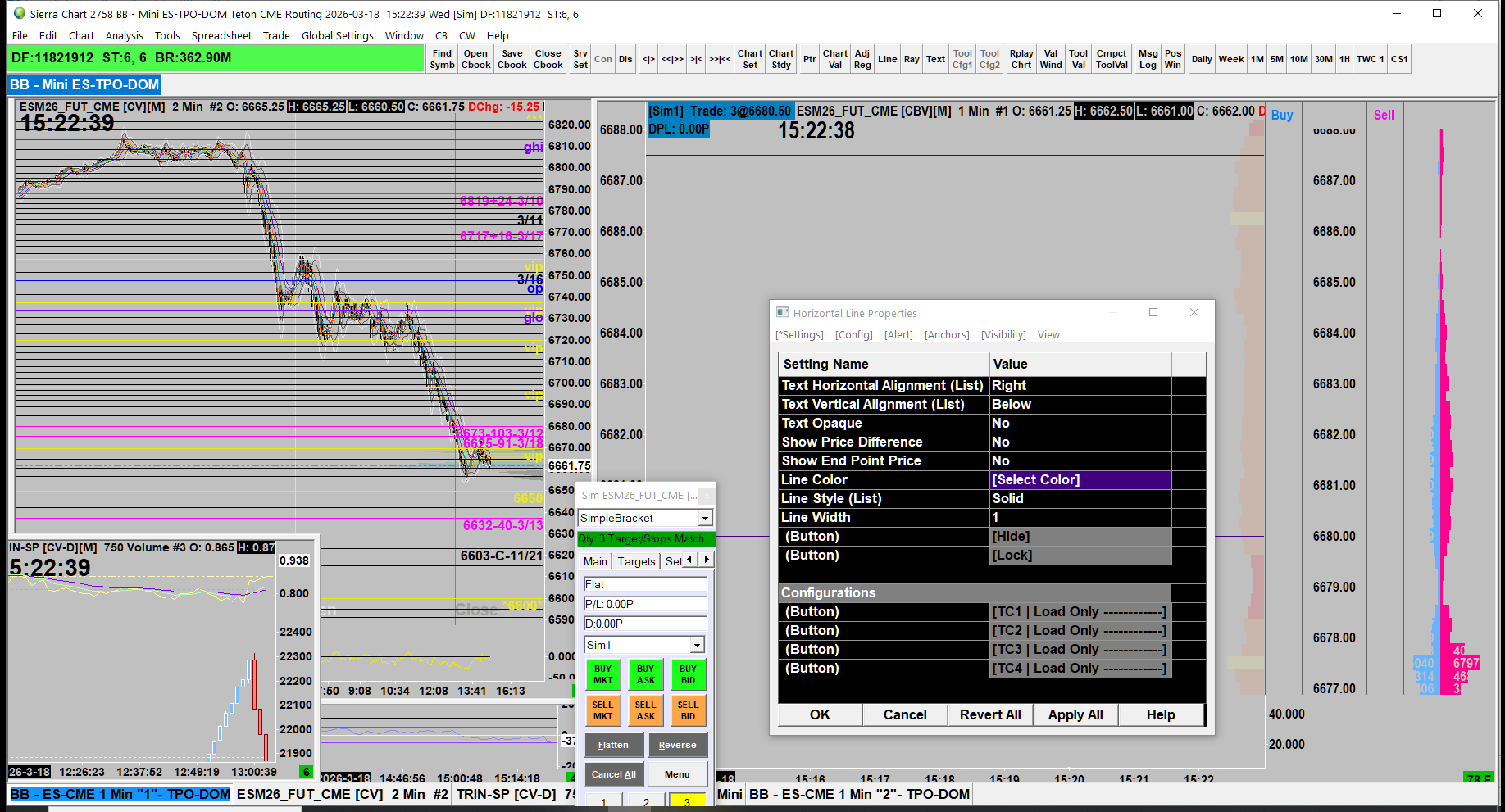Select the Ptr pointer tool
This screenshot has width=1505, height=812.
809,59
